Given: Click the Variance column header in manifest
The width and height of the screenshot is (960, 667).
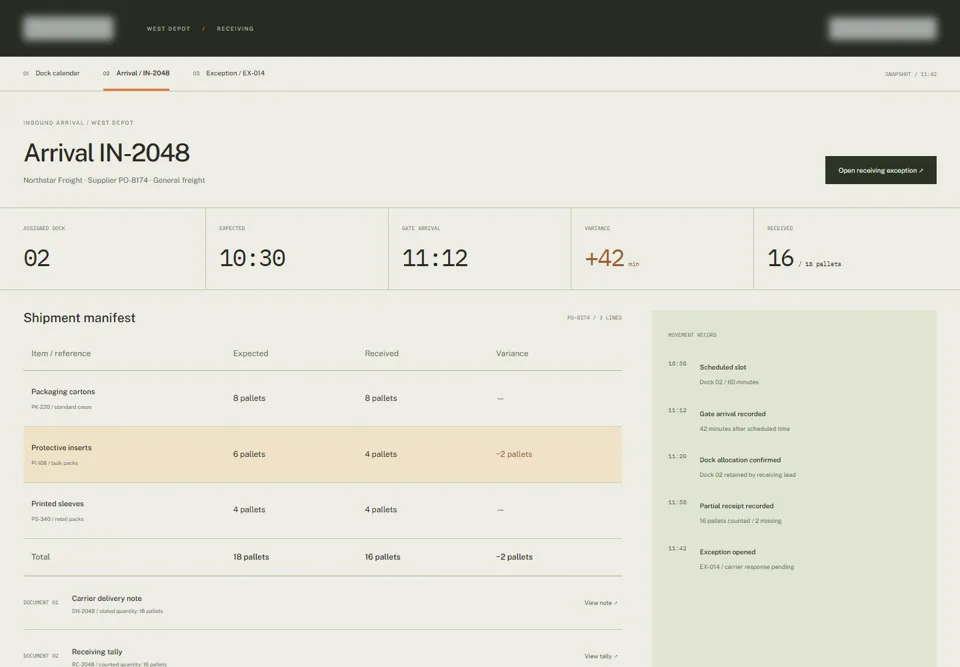Looking at the screenshot, I should pyautogui.click(x=512, y=353).
